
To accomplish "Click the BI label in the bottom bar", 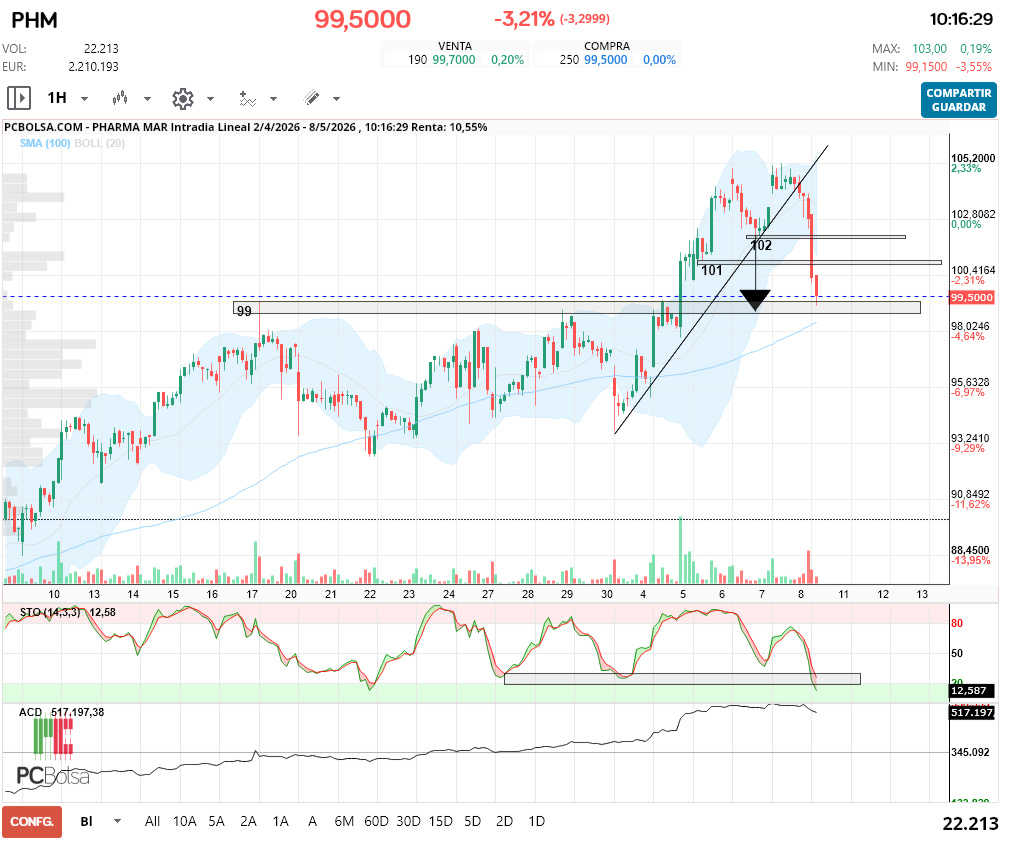I will click(x=86, y=821).
